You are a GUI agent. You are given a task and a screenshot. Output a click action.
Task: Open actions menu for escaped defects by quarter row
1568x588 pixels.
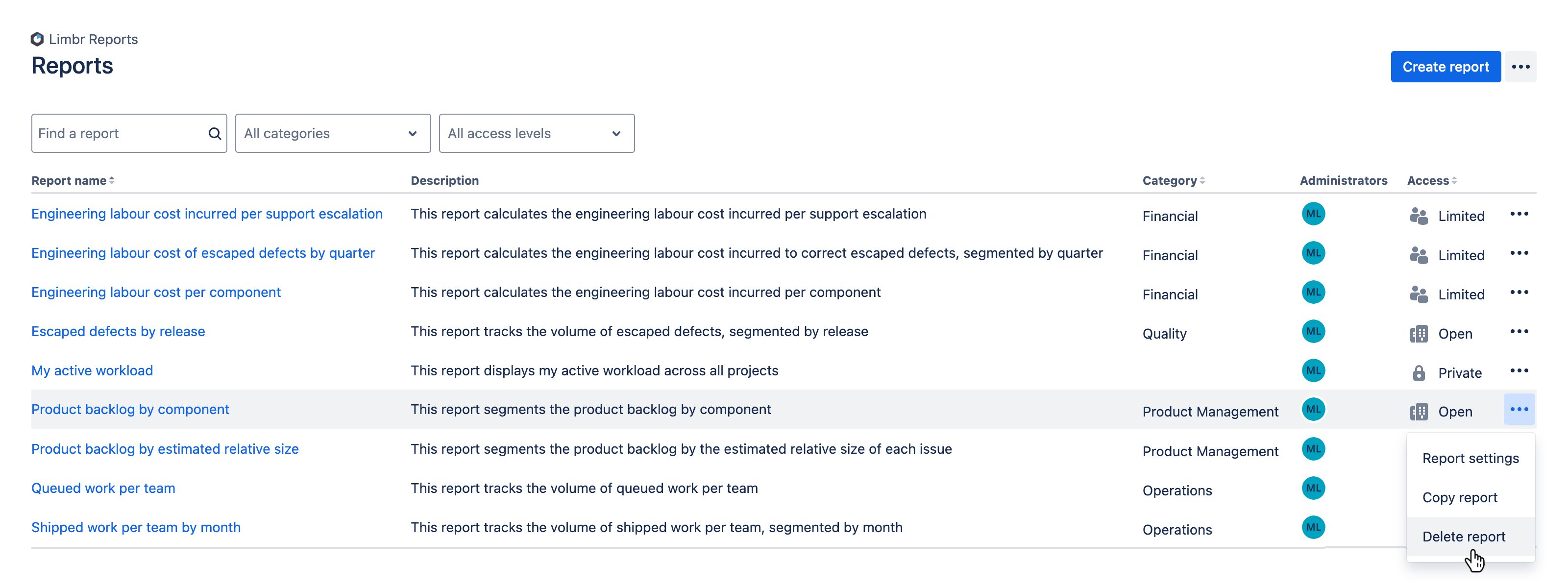(x=1519, y=253)
